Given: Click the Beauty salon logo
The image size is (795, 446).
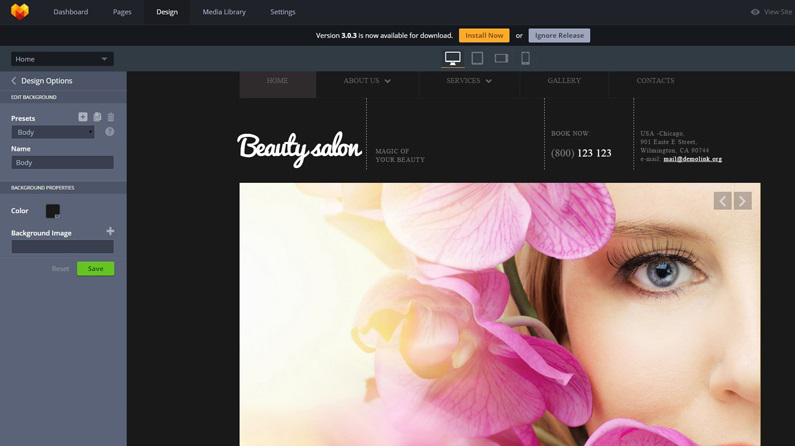Looking at the screenshot, I should pos(299,148).
